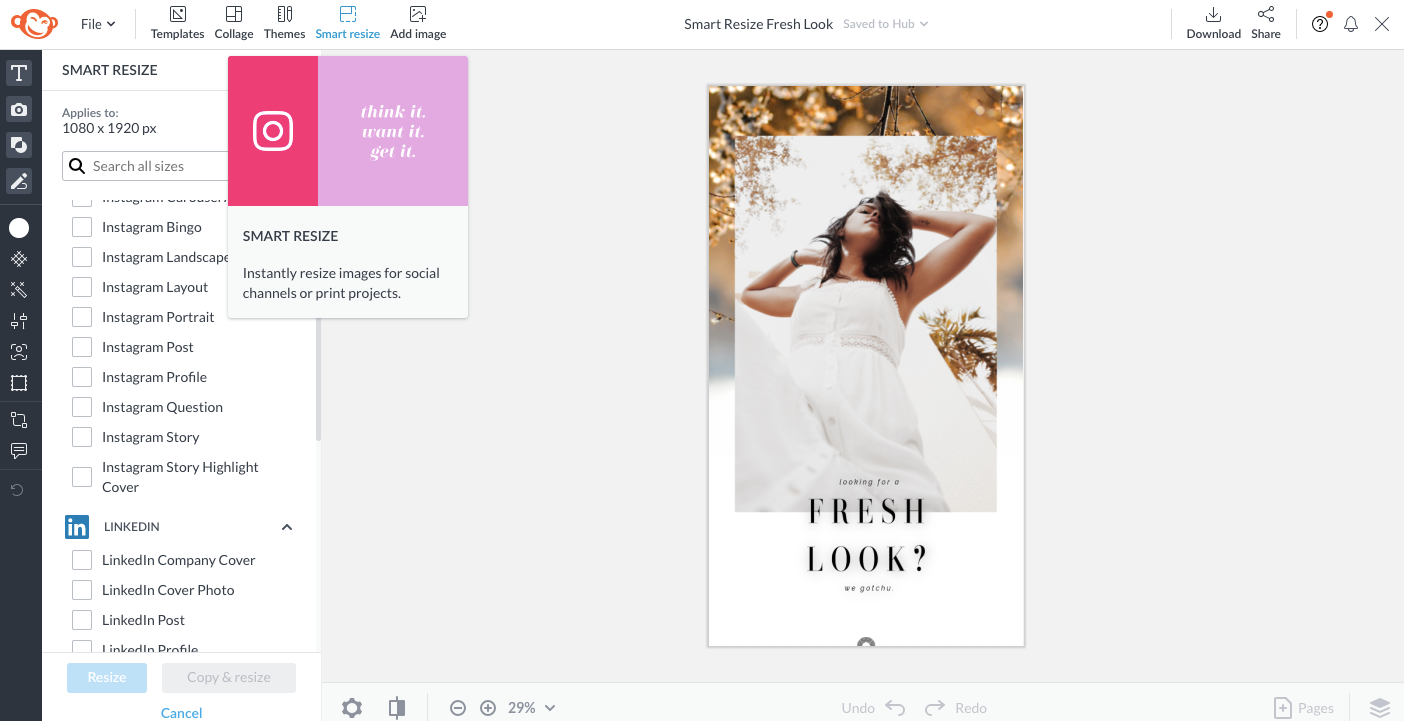Viewport: 1404px width, 721px height.
Task: Check the Instagram Layout checkbox
Action: [x=82, y=287]
